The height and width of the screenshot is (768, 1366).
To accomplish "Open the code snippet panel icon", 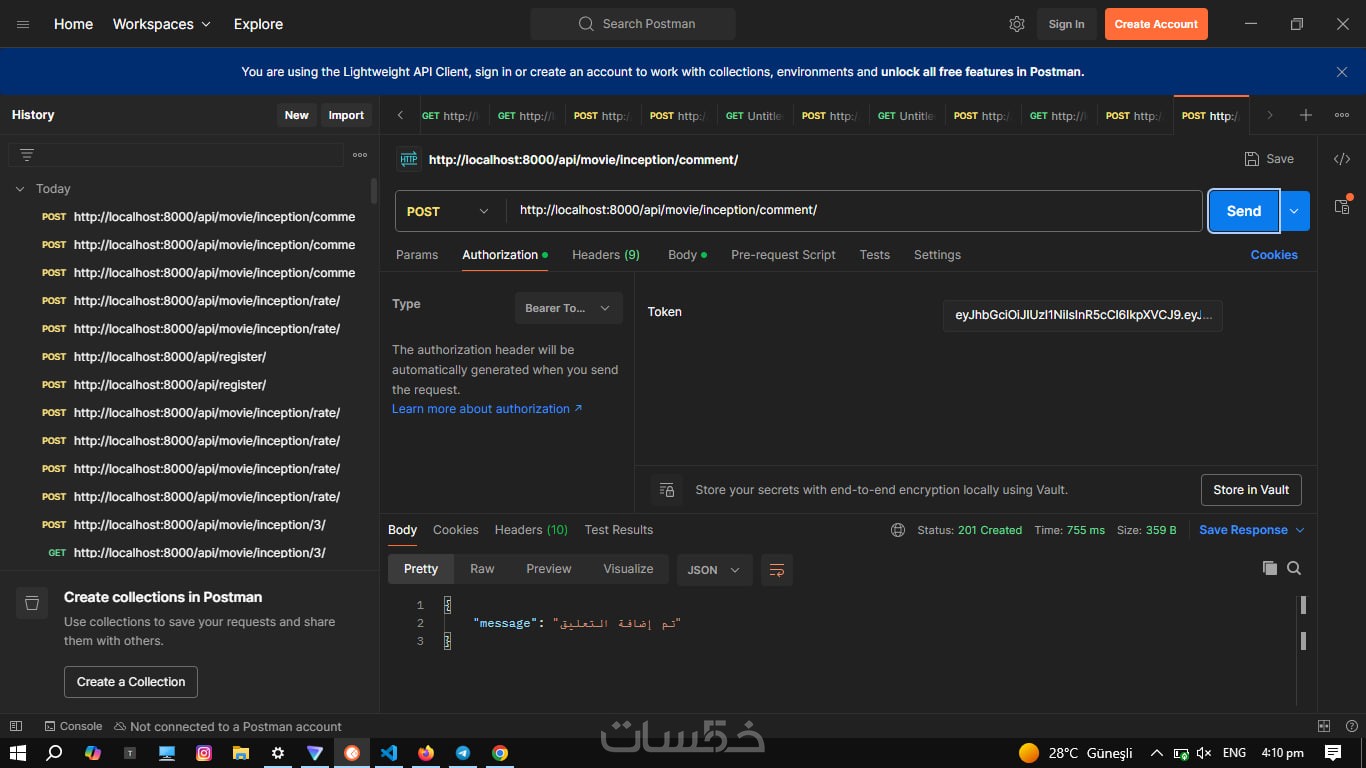I will 1342,159.
